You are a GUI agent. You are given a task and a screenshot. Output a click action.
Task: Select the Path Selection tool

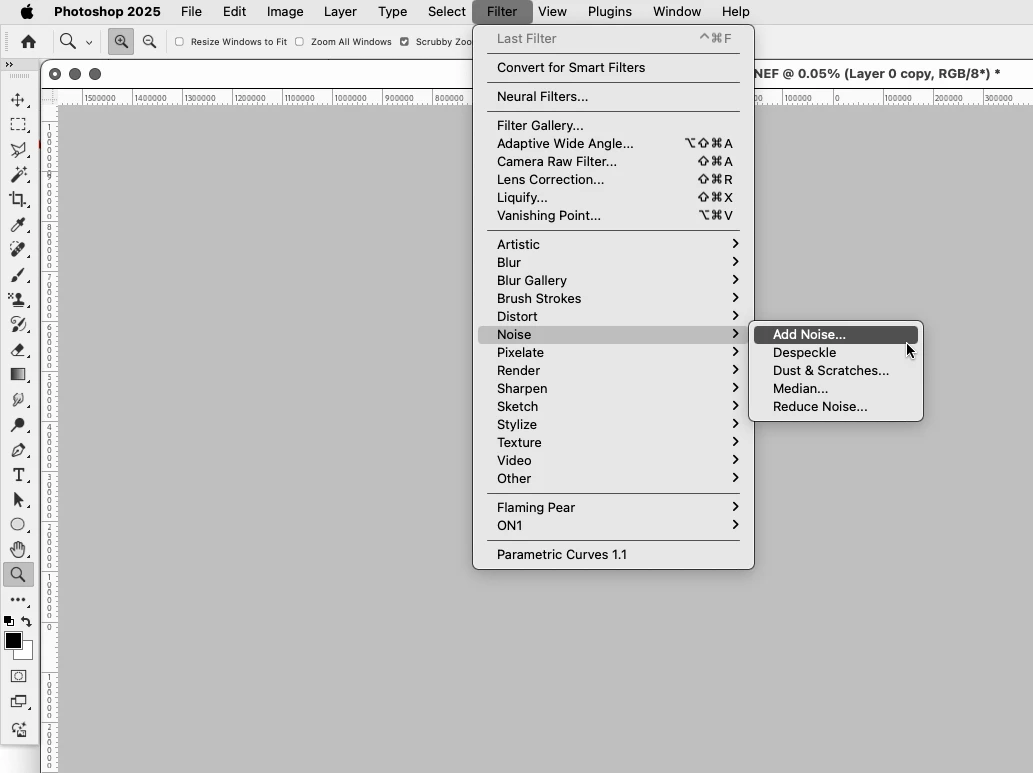(18, 500)
